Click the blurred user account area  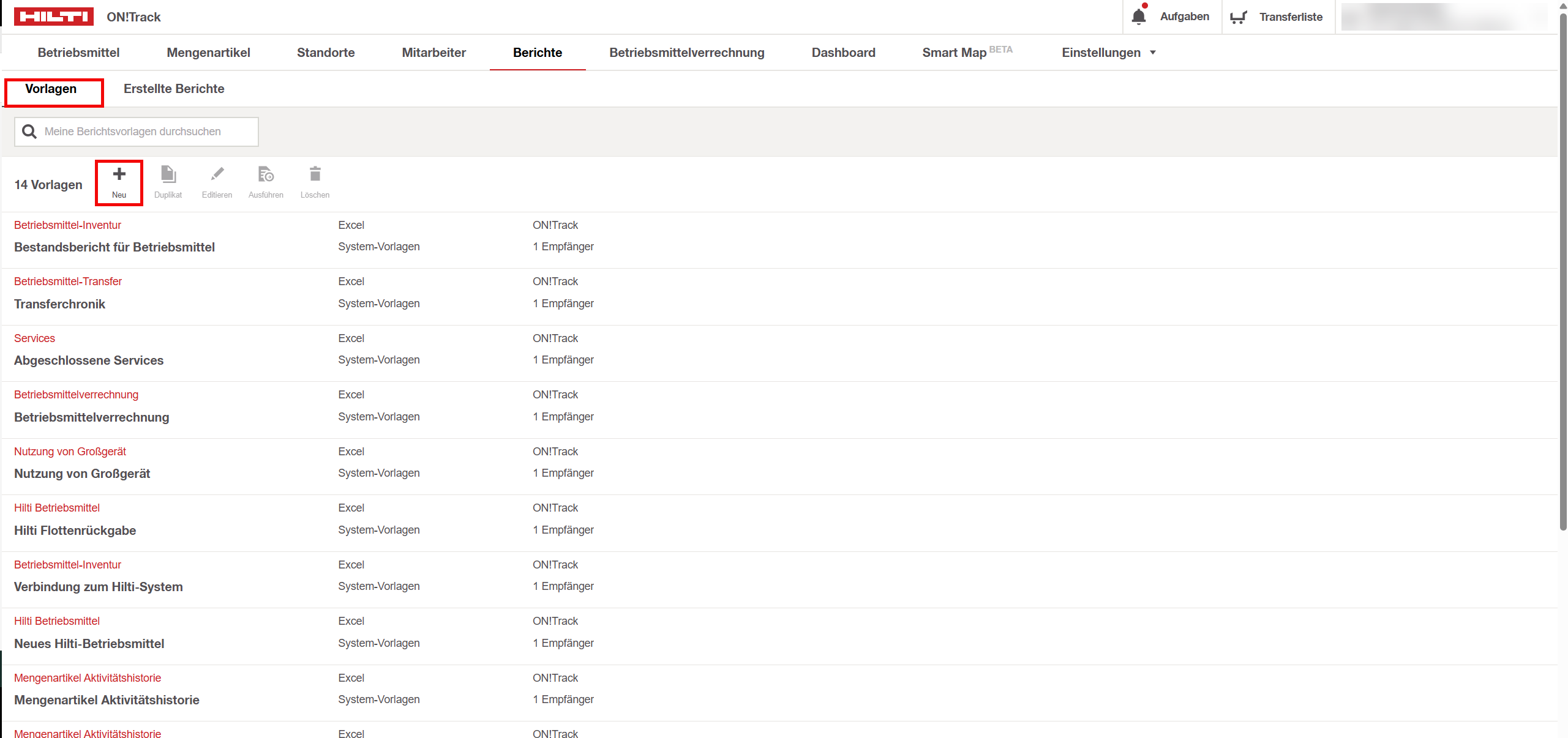pyautogui.click(x=1444, y=17)
